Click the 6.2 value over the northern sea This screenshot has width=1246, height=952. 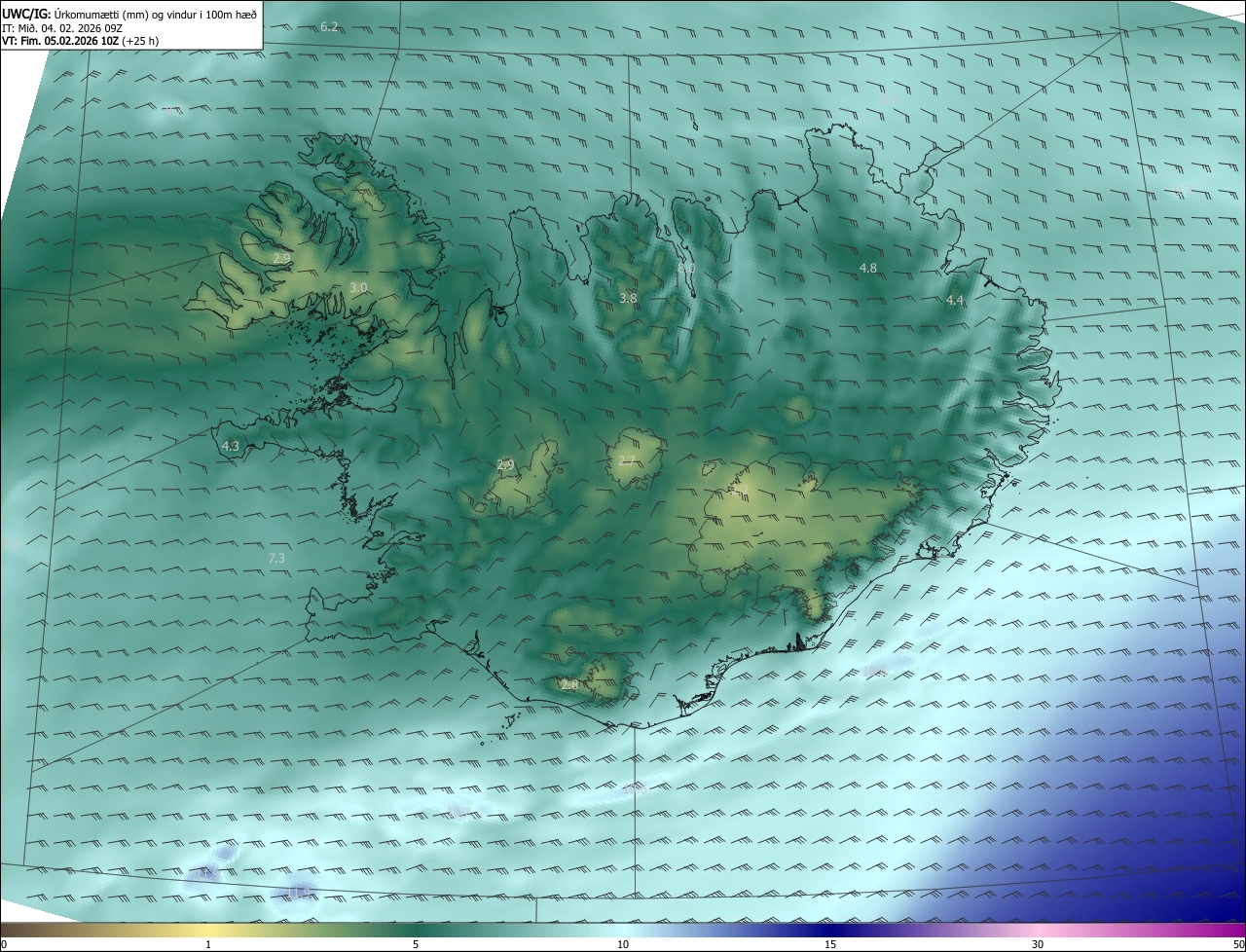coord(329,26)
